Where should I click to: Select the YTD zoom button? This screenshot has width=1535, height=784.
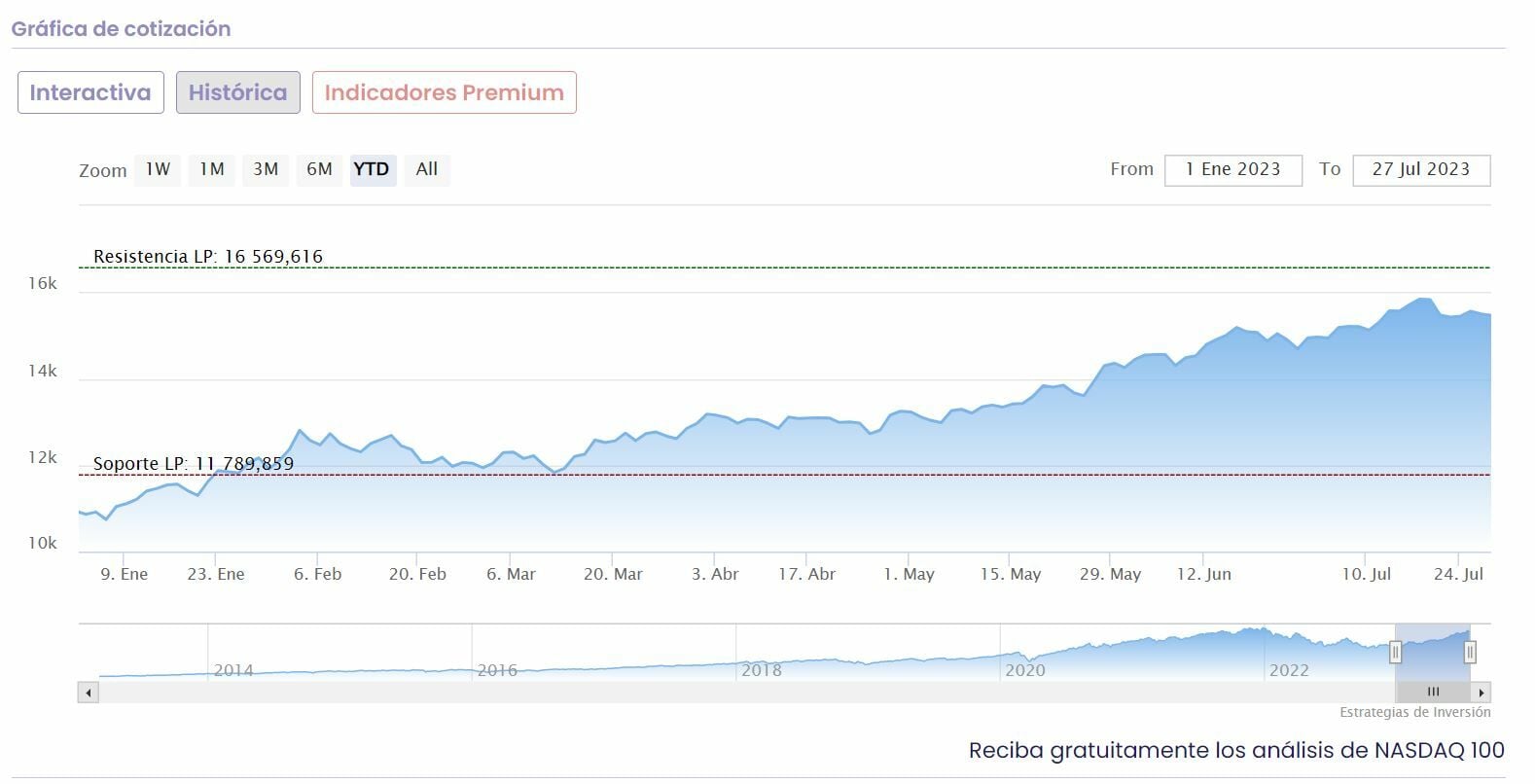coord(372,169)
